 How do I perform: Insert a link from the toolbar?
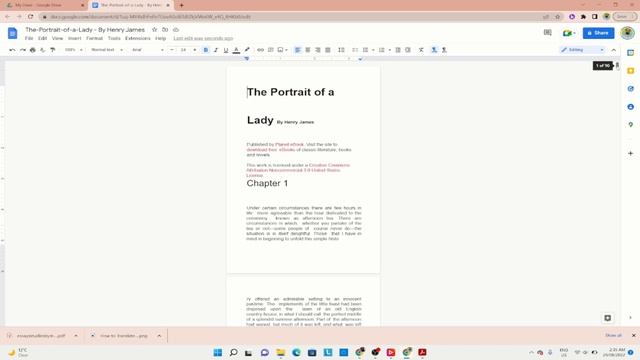(x=260, y=50)
